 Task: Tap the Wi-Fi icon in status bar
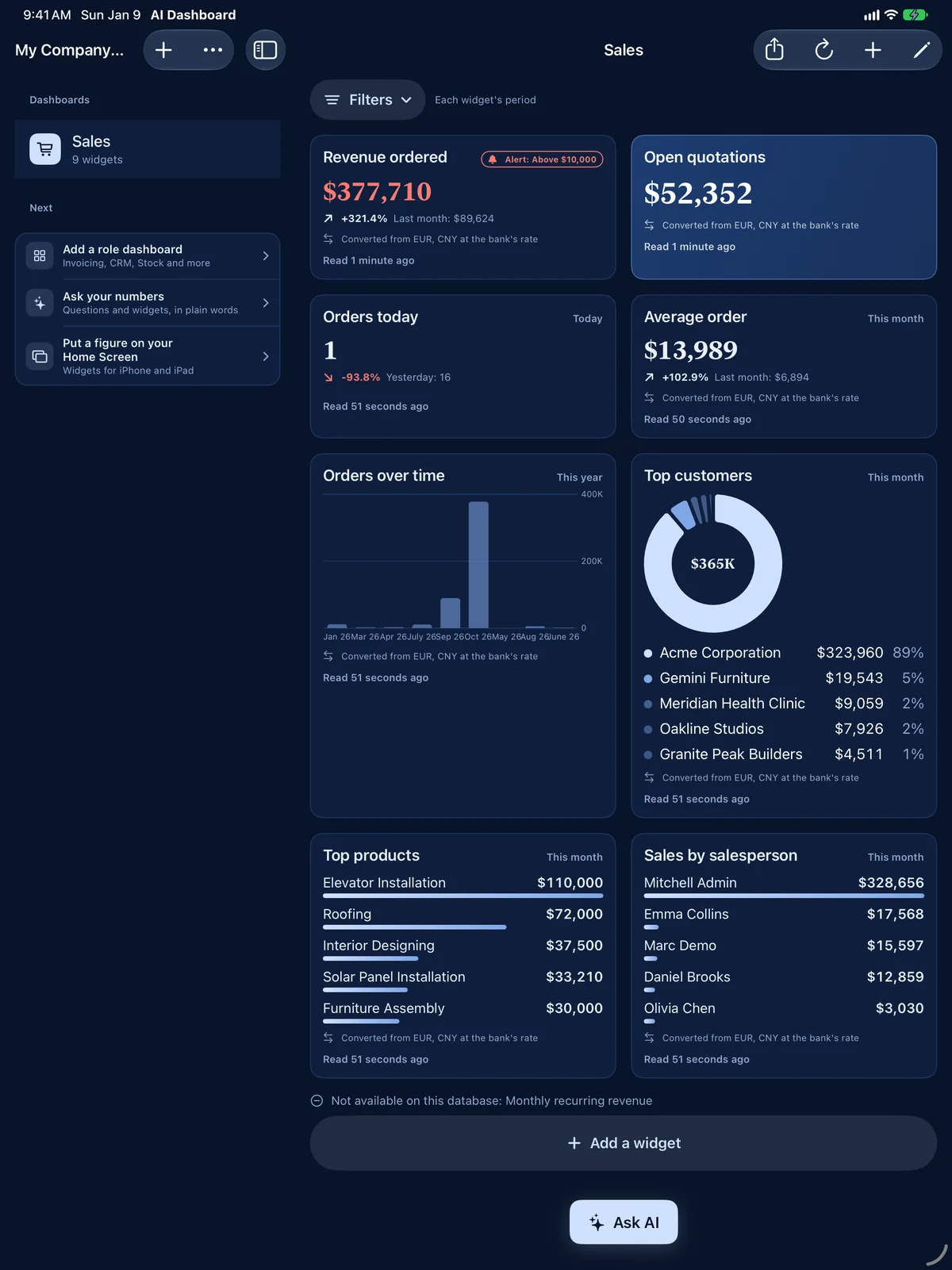pyautogui.click(x=891, y=15)
